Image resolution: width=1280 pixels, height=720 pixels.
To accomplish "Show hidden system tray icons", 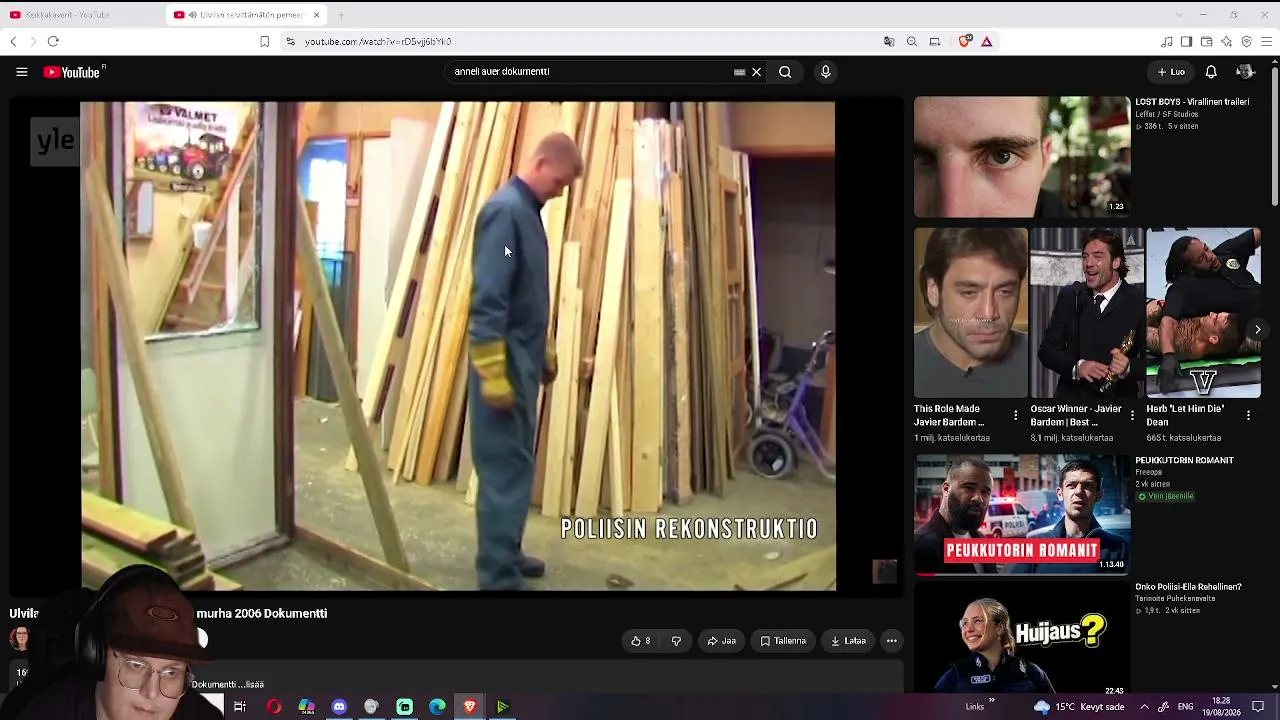I will 1144,707.
